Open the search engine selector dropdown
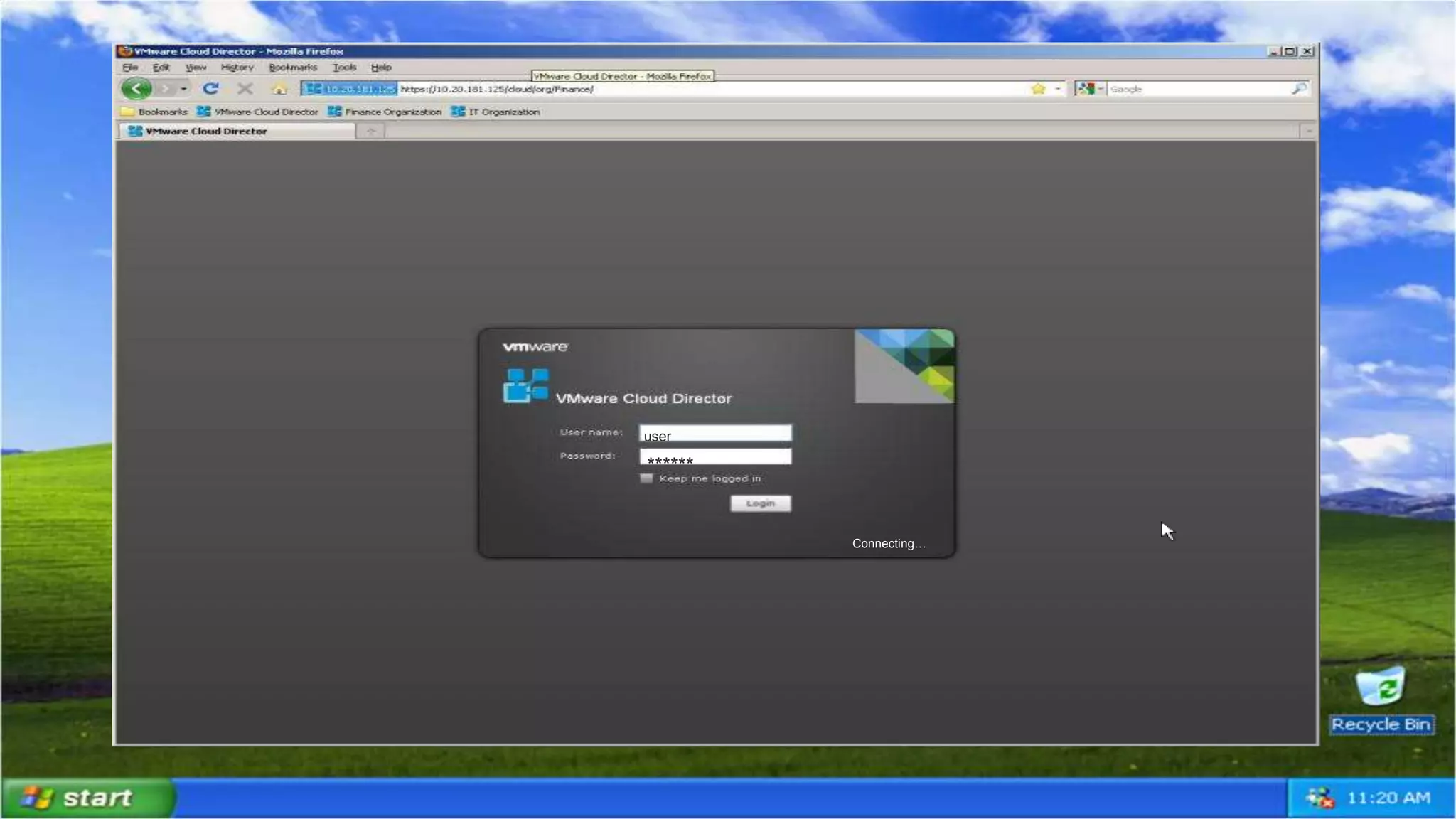The width and height of the screenshot is (1456, 819). [x=1100, y=89]
